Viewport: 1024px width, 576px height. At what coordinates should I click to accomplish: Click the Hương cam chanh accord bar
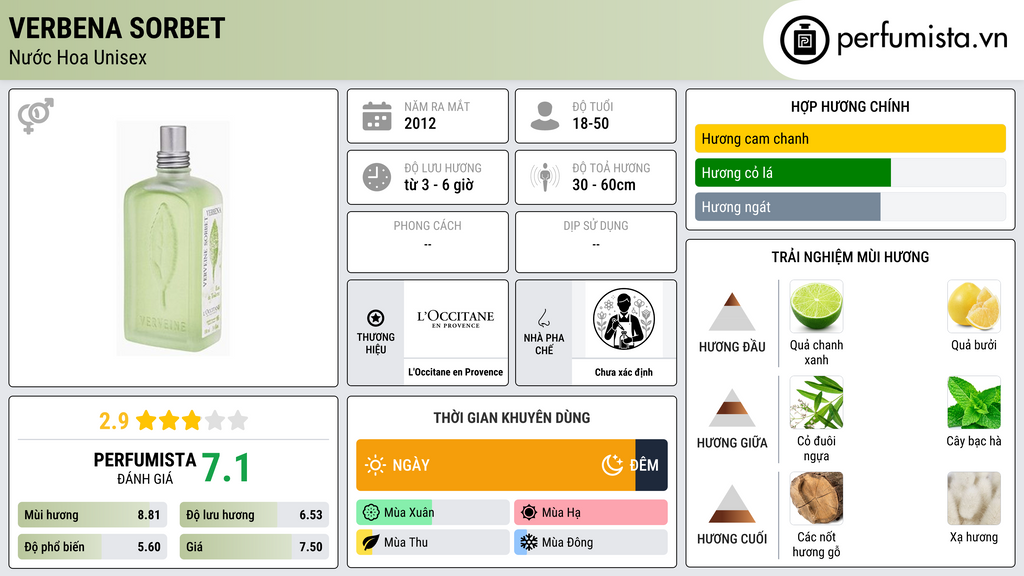point(850,138)
